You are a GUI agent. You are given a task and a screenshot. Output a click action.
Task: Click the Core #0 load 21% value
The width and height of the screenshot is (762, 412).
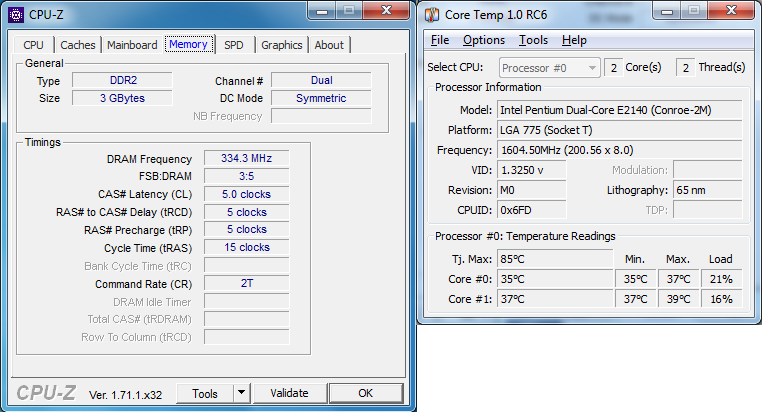[x=721, y=279]
